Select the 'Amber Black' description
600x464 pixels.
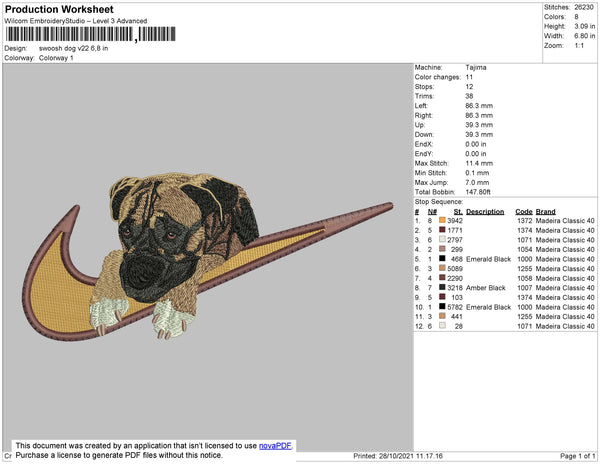[x=486, y=288]
